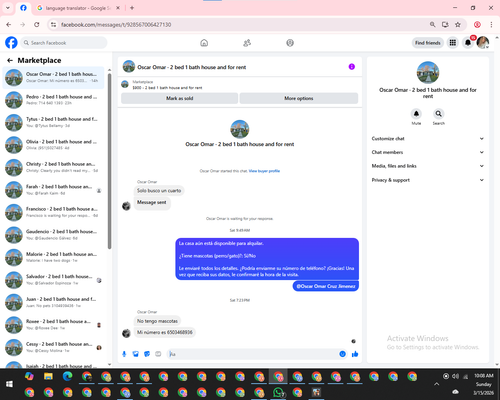Open the emoji picker in message box
Image resolution: width=500 pixels, height=400 pixels.
(x=342, y=354)
